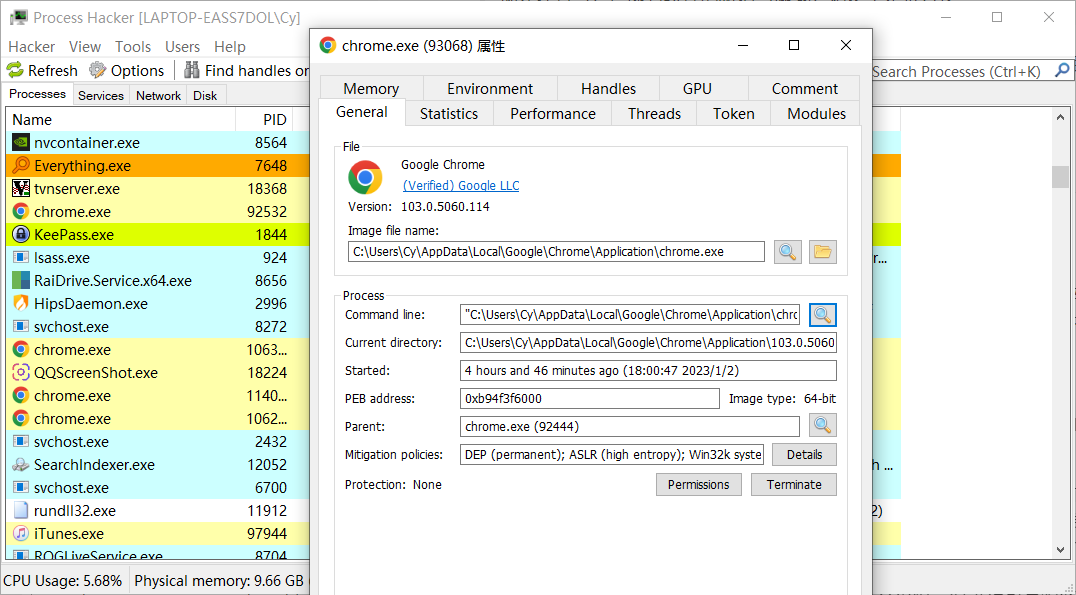This screenshot has height=595, width=1076.
Task: Switch to the Threads tab
Action: point(654,114)
